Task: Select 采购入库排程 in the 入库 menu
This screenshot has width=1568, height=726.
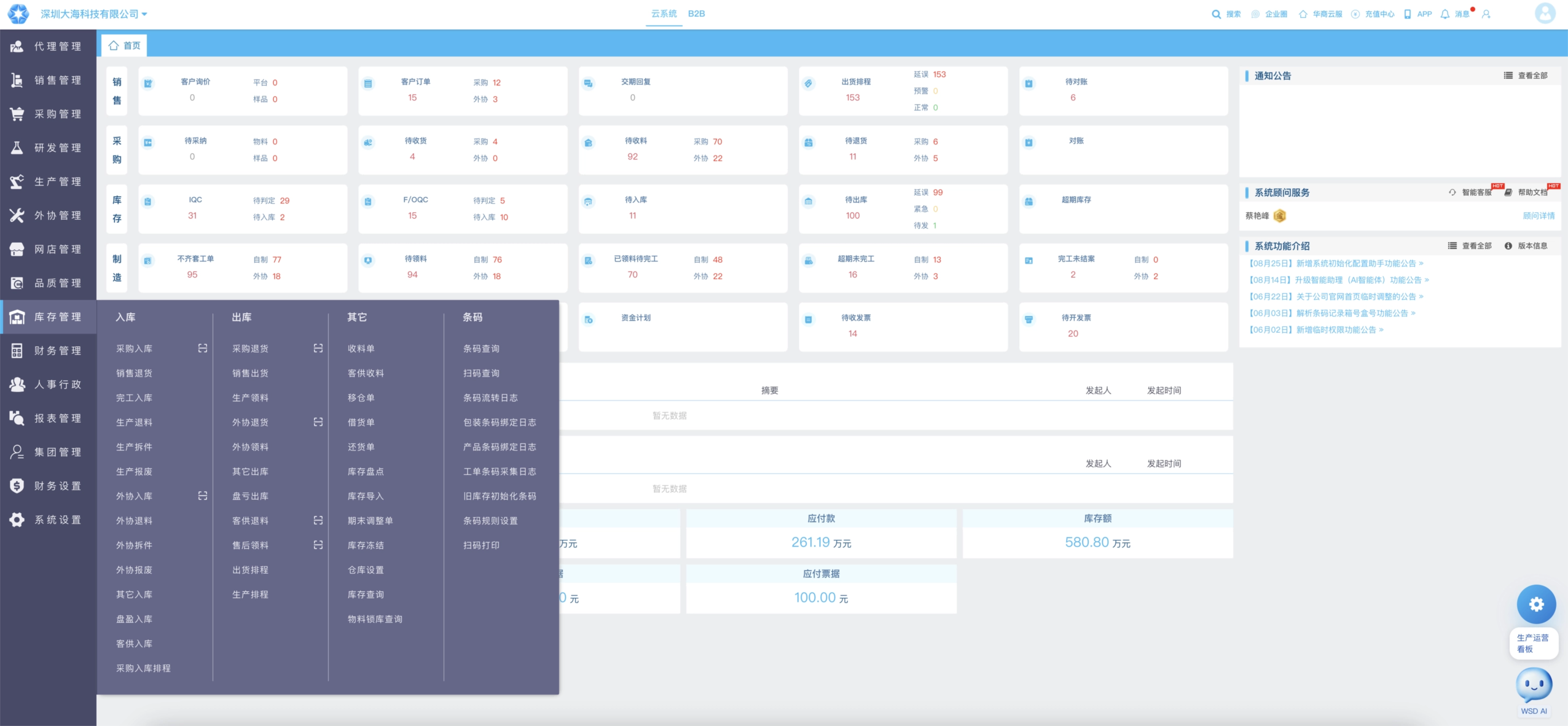Action: point(143,668)
